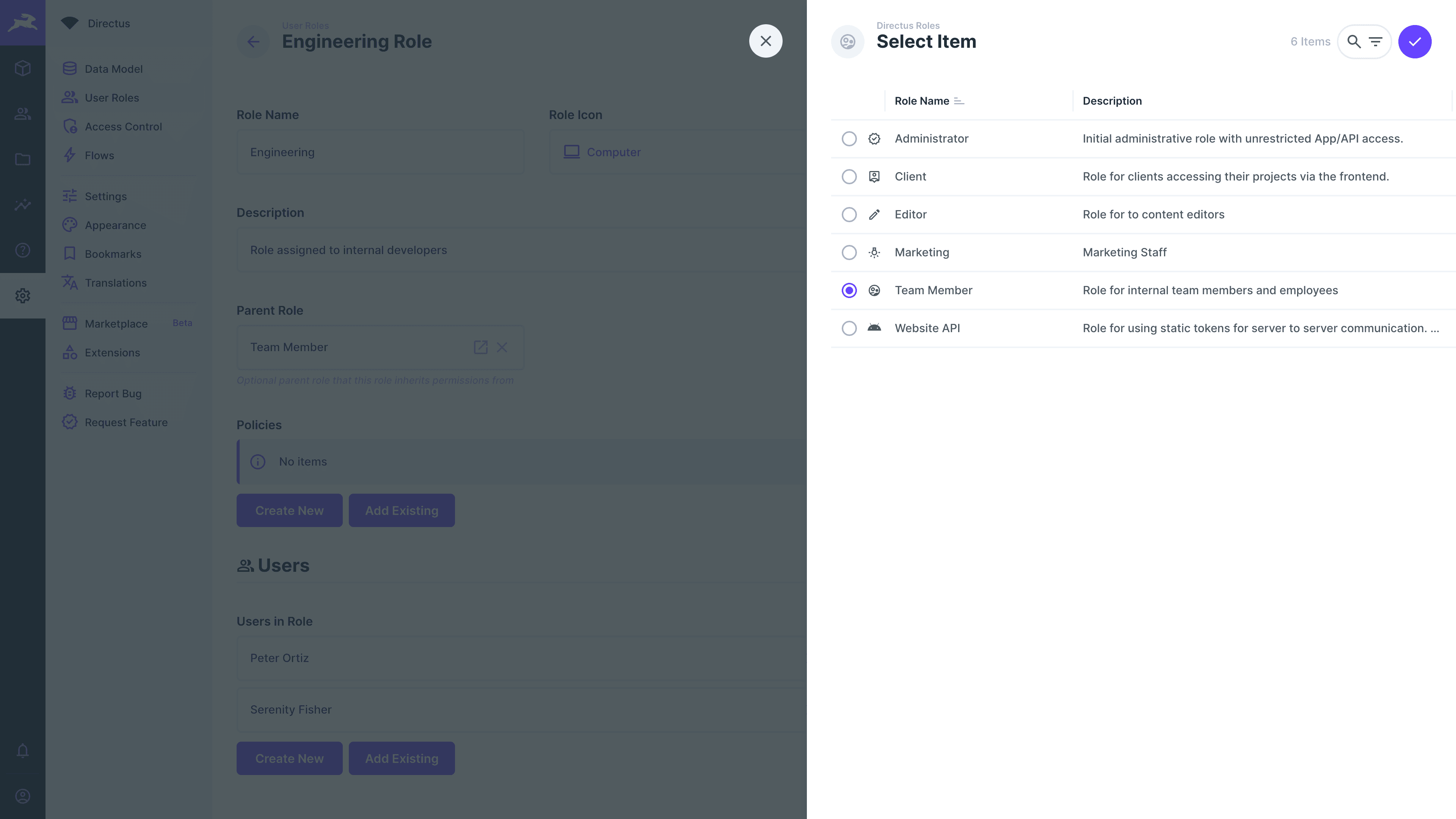Open the Marketplace Beta page
Screen dimensions: 1456x819
128,323
